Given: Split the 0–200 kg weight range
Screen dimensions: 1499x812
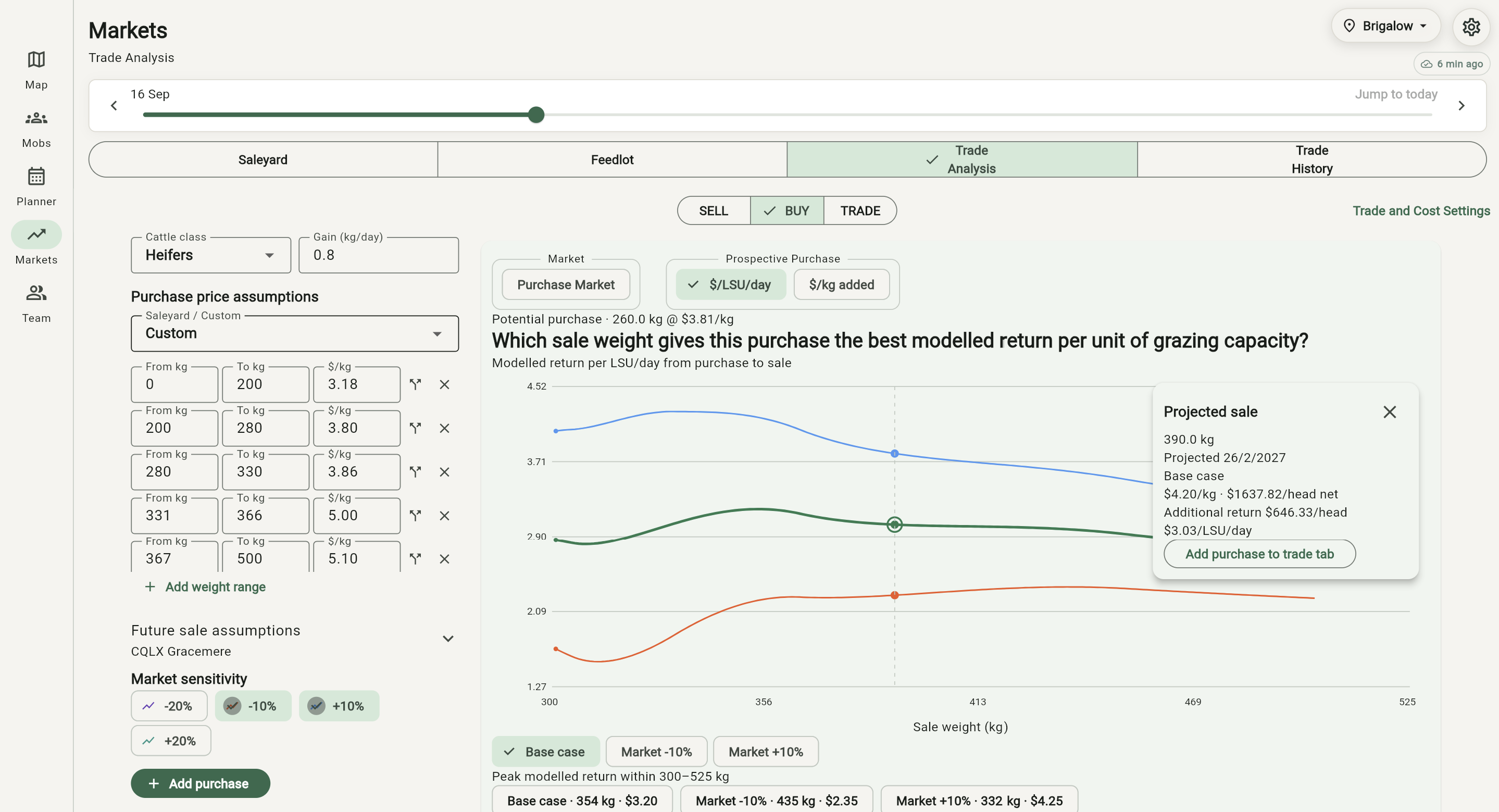Looking at the screenshot, I should click(415, 384).
